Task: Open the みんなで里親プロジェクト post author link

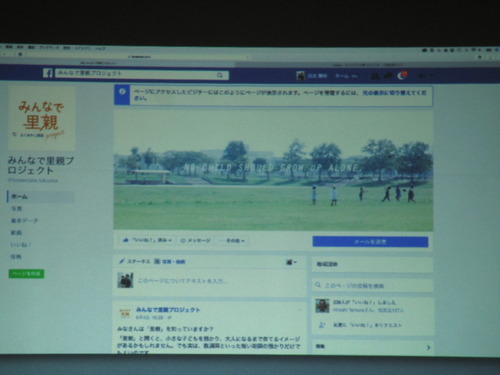Action: click(168, 310)
